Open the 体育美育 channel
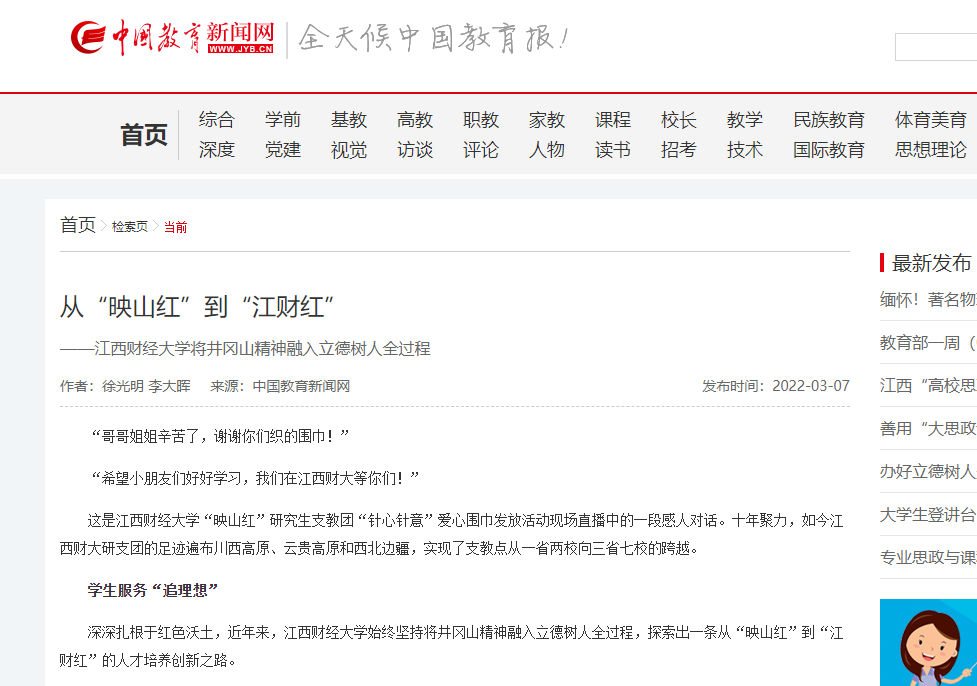Image resolution: width=977 pixels, height=686 pixels. [x=930, y=120]
